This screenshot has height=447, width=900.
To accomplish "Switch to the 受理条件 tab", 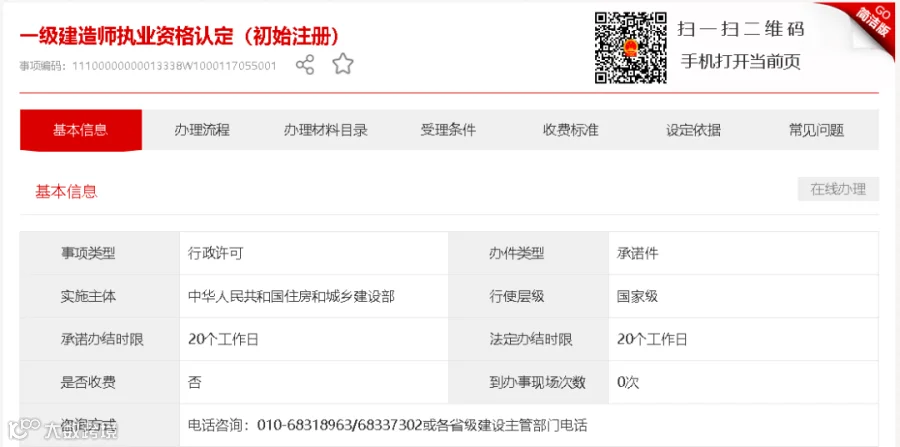I will [448, 130].
